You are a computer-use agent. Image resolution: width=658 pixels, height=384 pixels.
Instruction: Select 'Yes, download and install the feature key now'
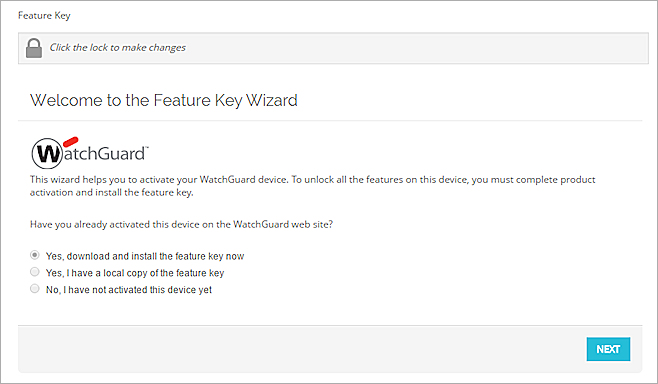pyautogui.click(x=35, y=255)
